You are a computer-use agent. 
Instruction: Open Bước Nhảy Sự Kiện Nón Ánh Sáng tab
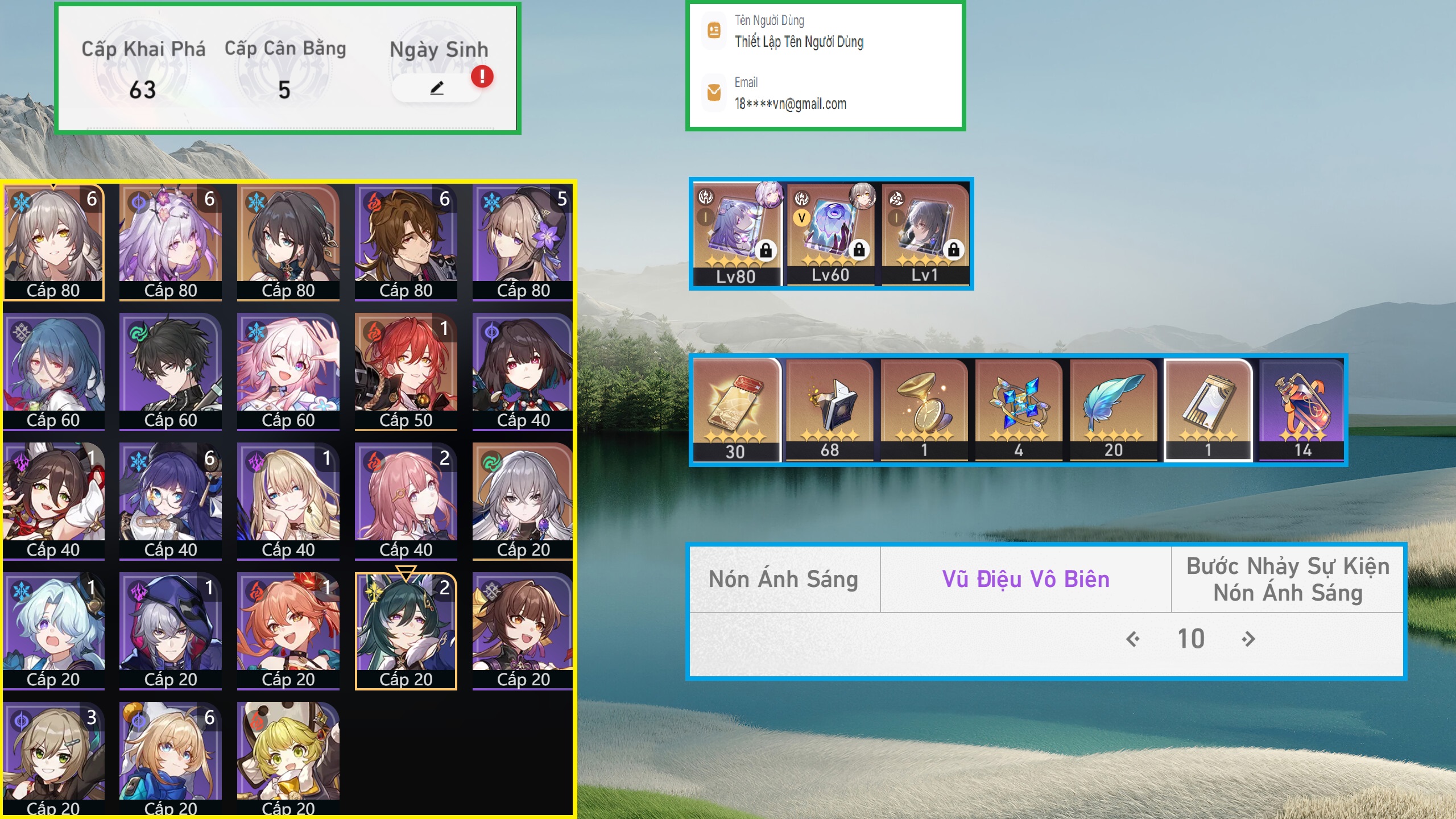pos(1288,579)
